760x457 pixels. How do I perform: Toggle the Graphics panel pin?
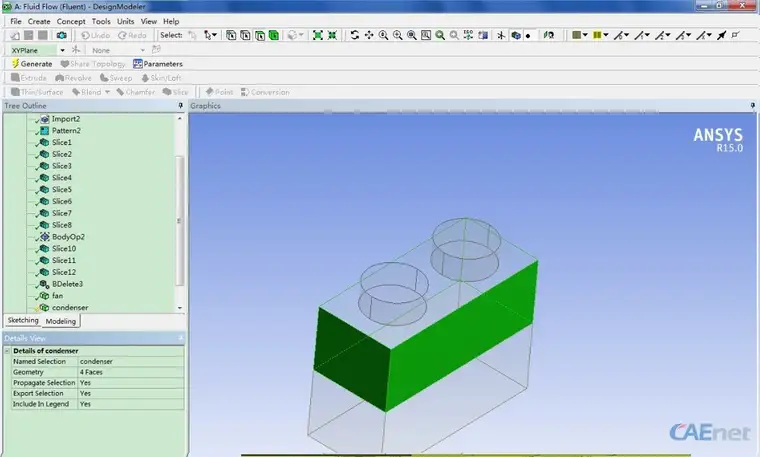(752, 105)
